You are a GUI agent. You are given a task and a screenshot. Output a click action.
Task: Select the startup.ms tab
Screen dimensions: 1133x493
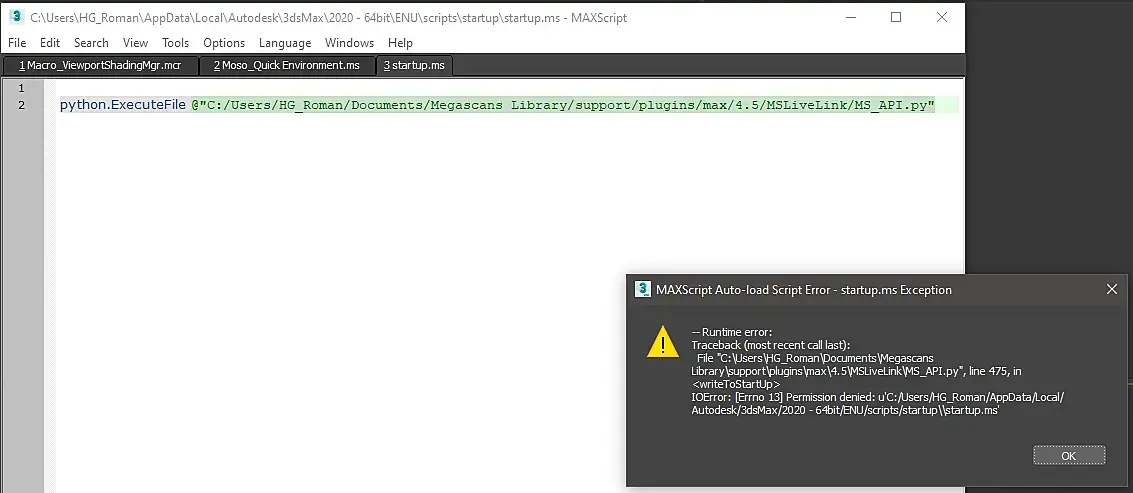[x=414, y=65]
